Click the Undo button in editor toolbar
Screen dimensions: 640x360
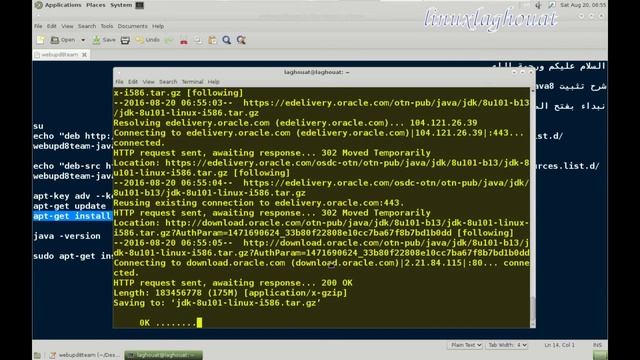click(148, 40)
